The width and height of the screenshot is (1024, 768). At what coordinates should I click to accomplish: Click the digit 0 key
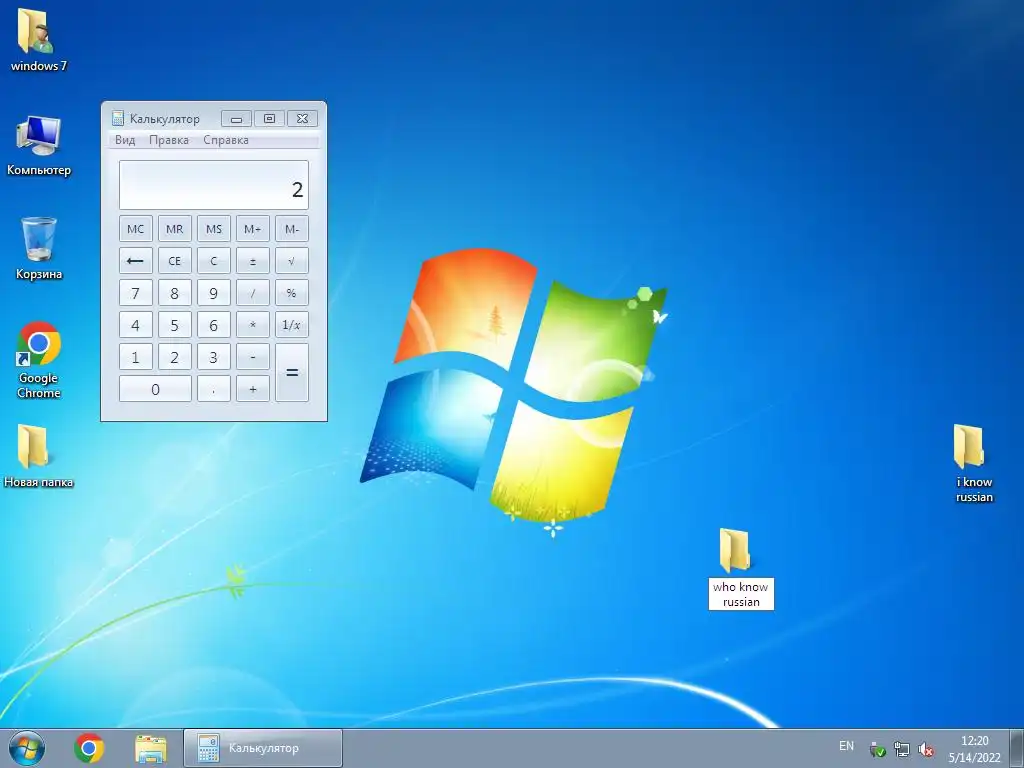coord(155,389)
